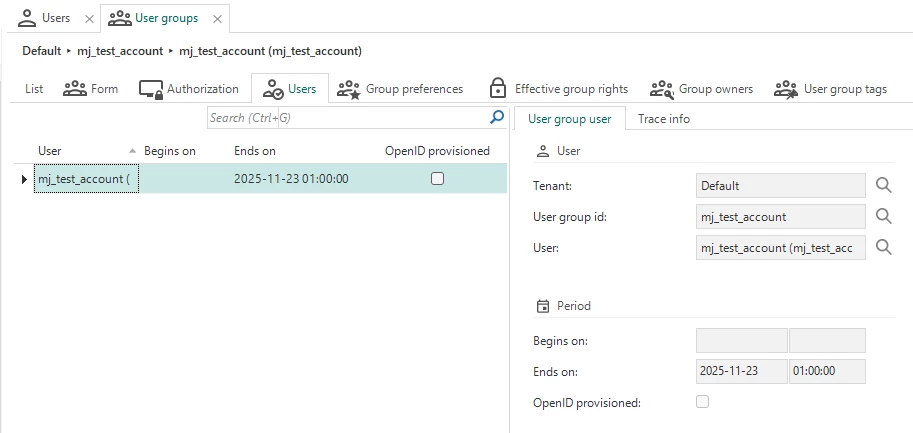Click the row indicator arrow for mj_test_account
The image size is (913, 433).
pyautogui.click(x=24, y=179)
